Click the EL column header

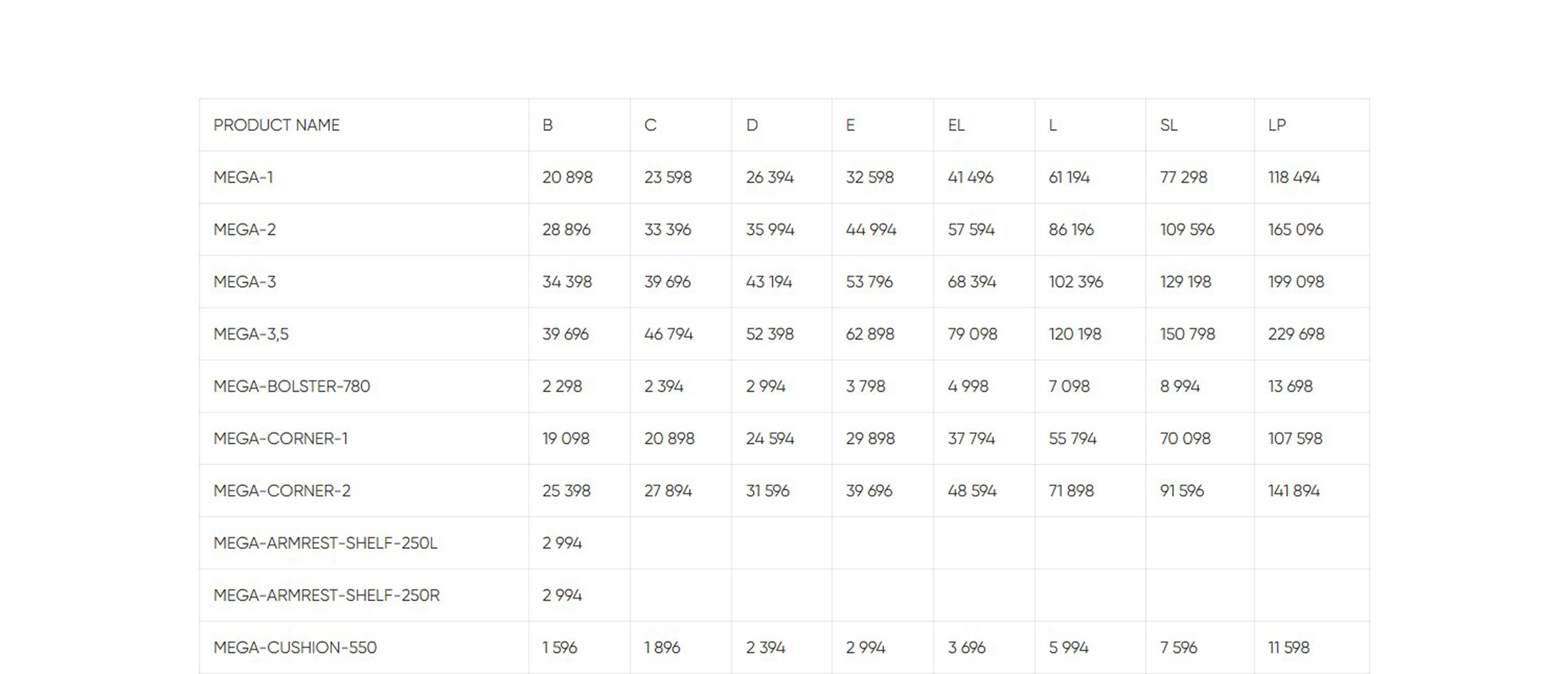[955, 125]
